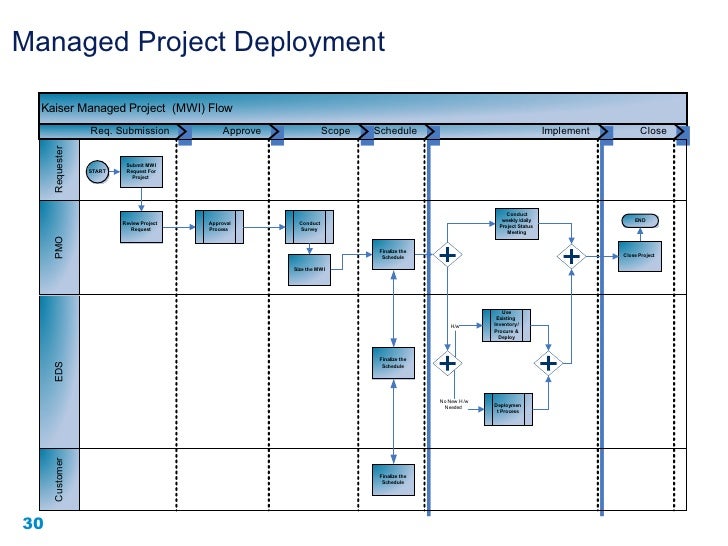
Task: Click the H/w branch label
Action: tap(455, 326)
